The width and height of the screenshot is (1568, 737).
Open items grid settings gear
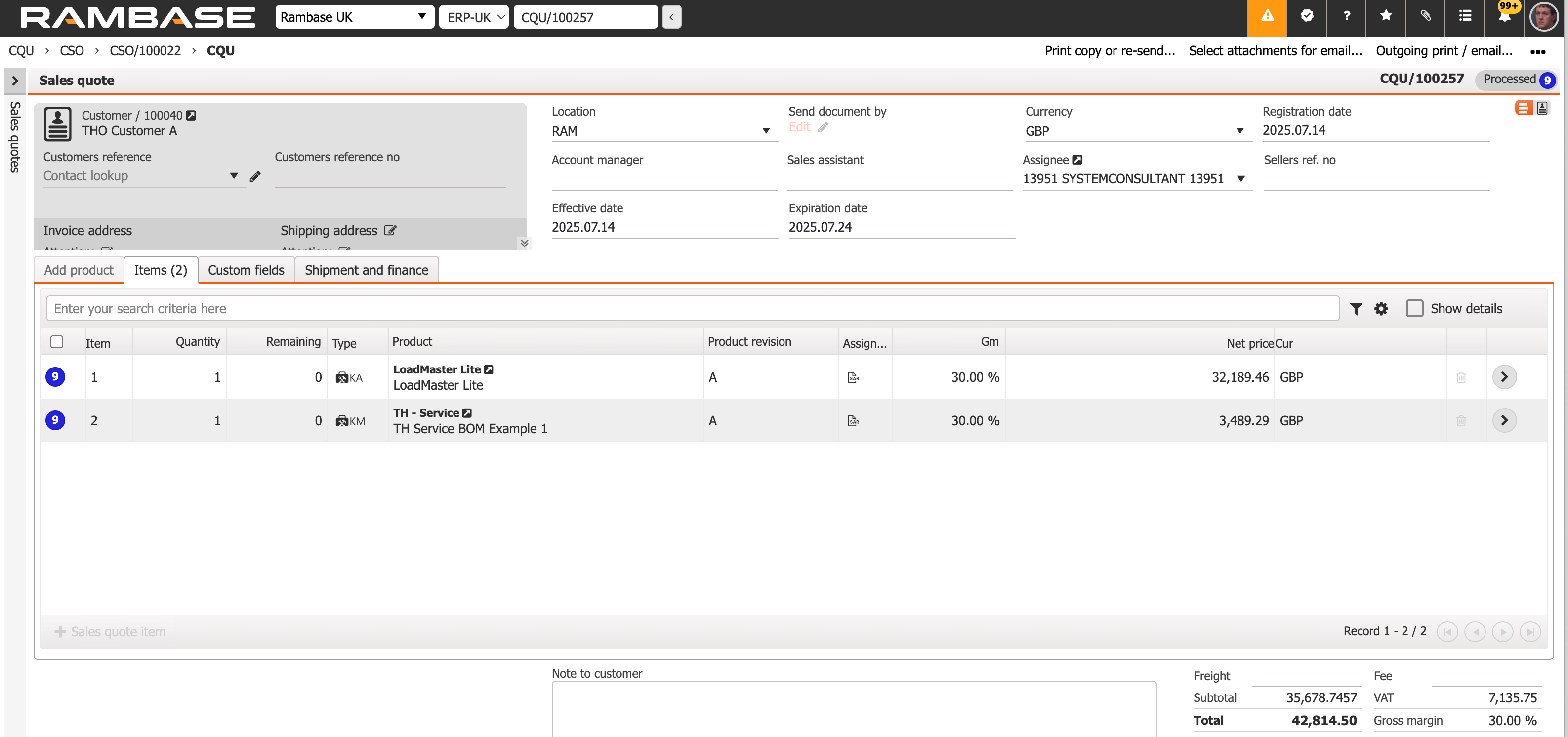[x=1381, y=309]
